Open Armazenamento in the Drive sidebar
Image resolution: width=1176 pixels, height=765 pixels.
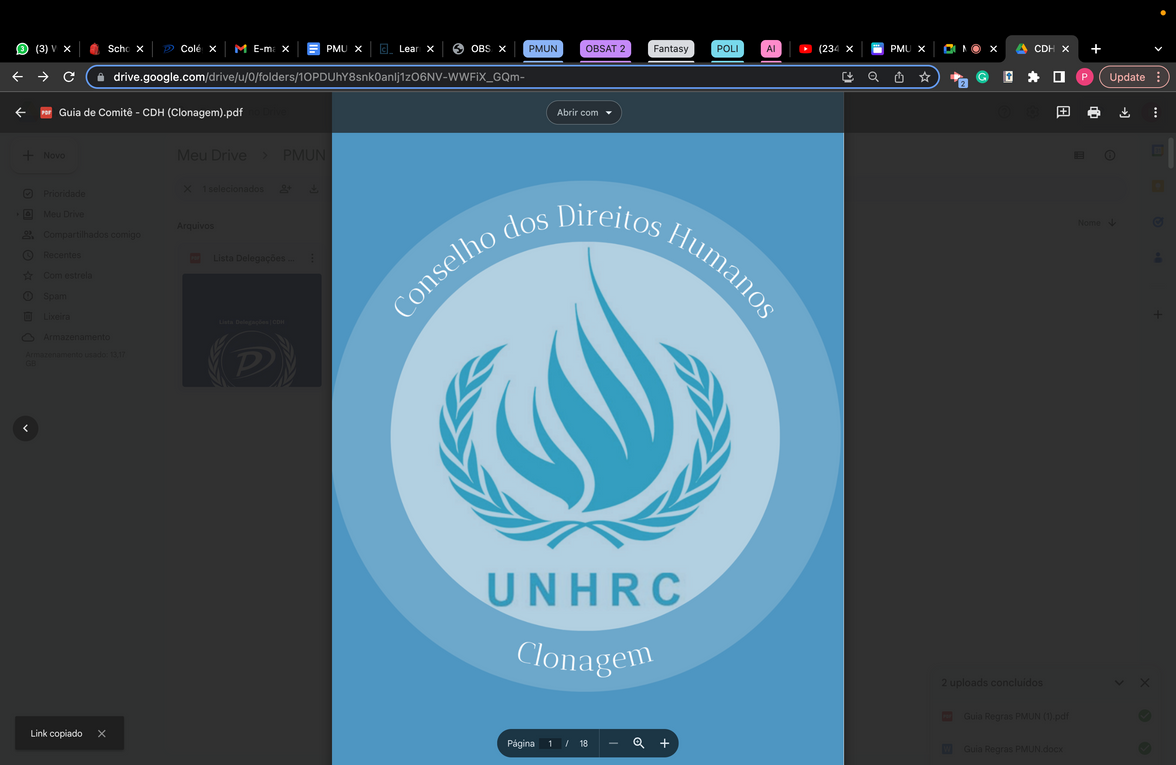click(76, 337)
